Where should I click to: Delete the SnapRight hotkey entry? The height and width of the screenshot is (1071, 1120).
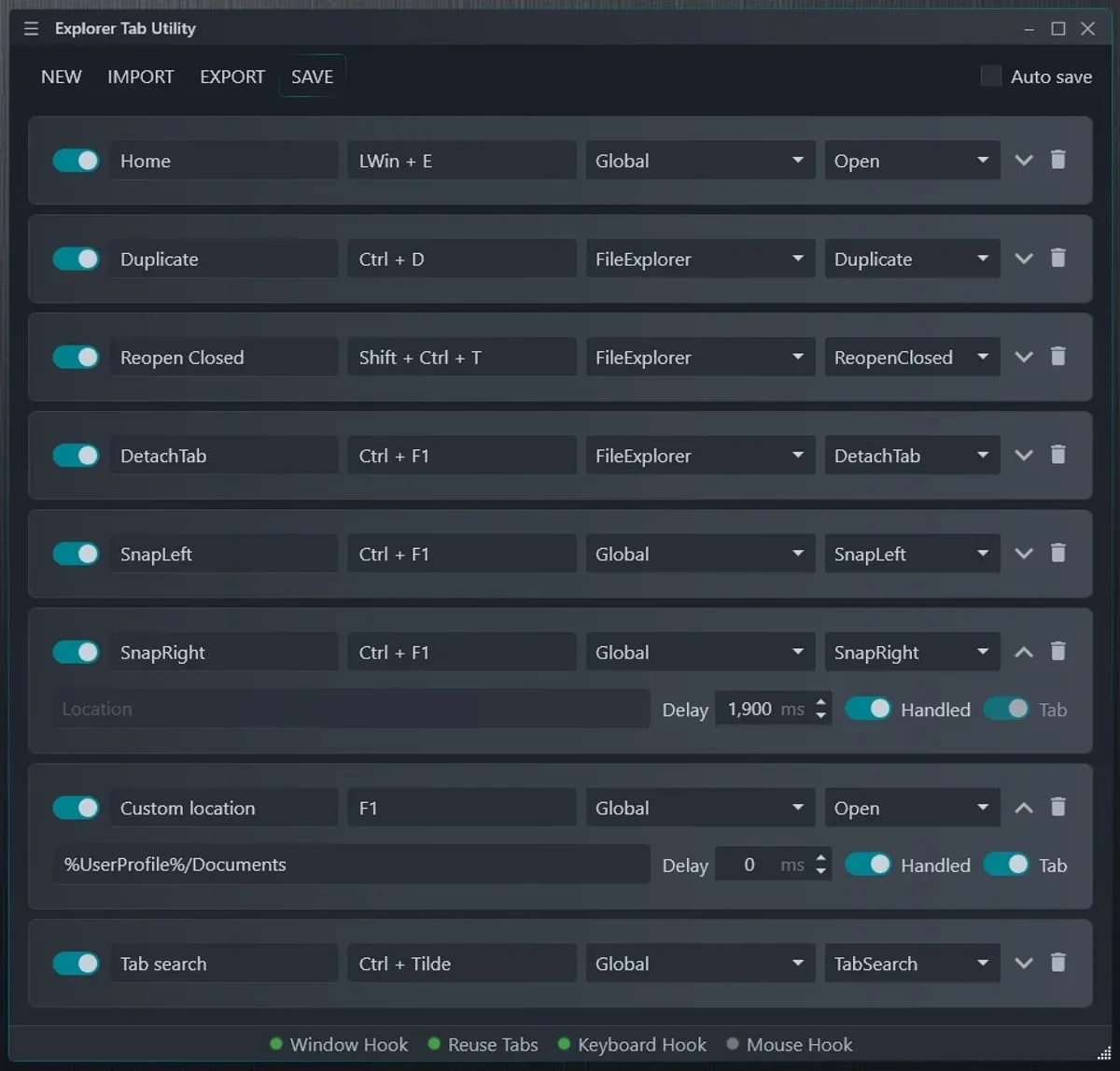tap(1057, 651)
